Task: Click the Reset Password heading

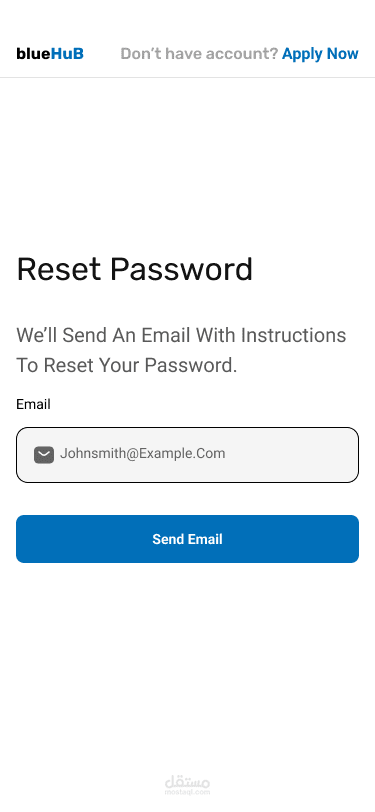Action: pyautogui.click(x=135, y=269)
